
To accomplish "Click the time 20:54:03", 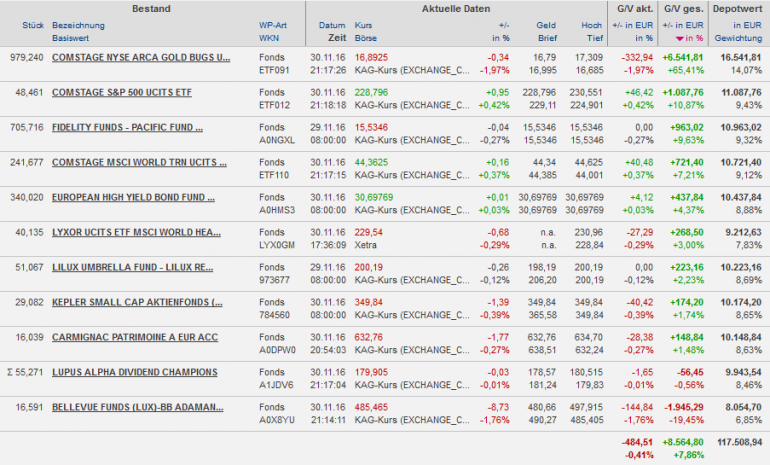I will click(x=328, y=350).
